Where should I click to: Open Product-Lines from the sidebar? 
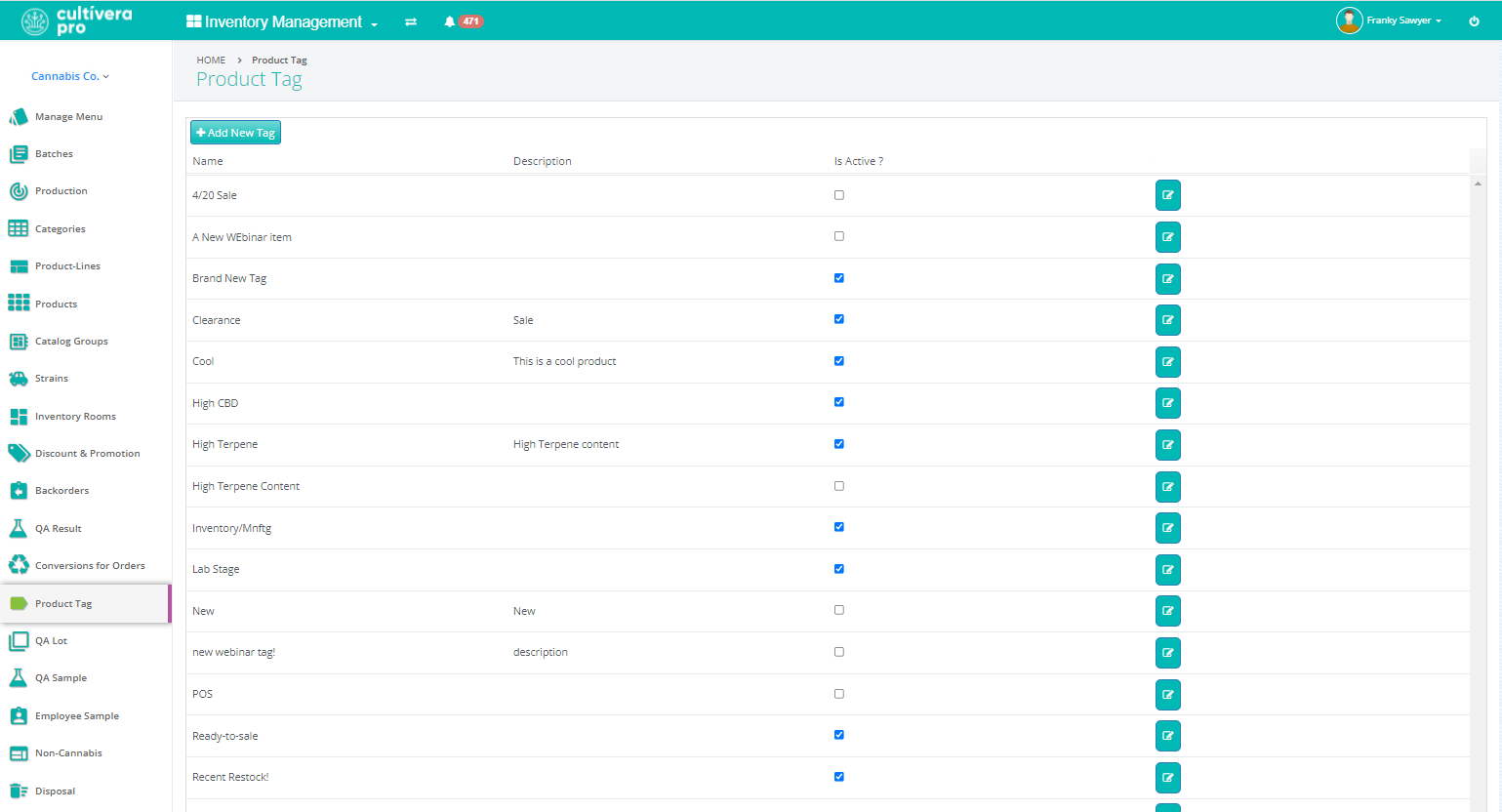click(x=67, y=266)
